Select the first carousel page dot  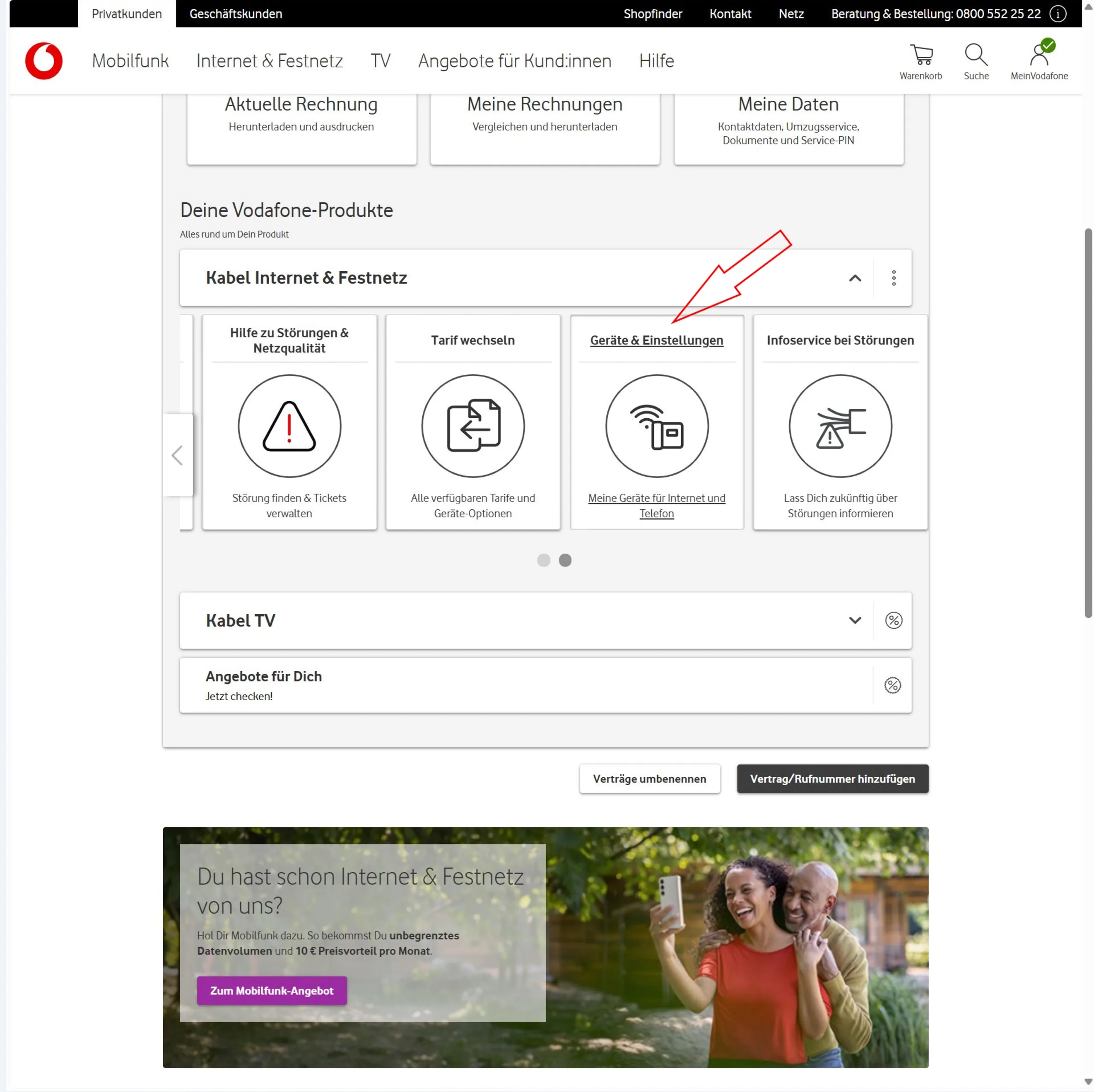544,560
